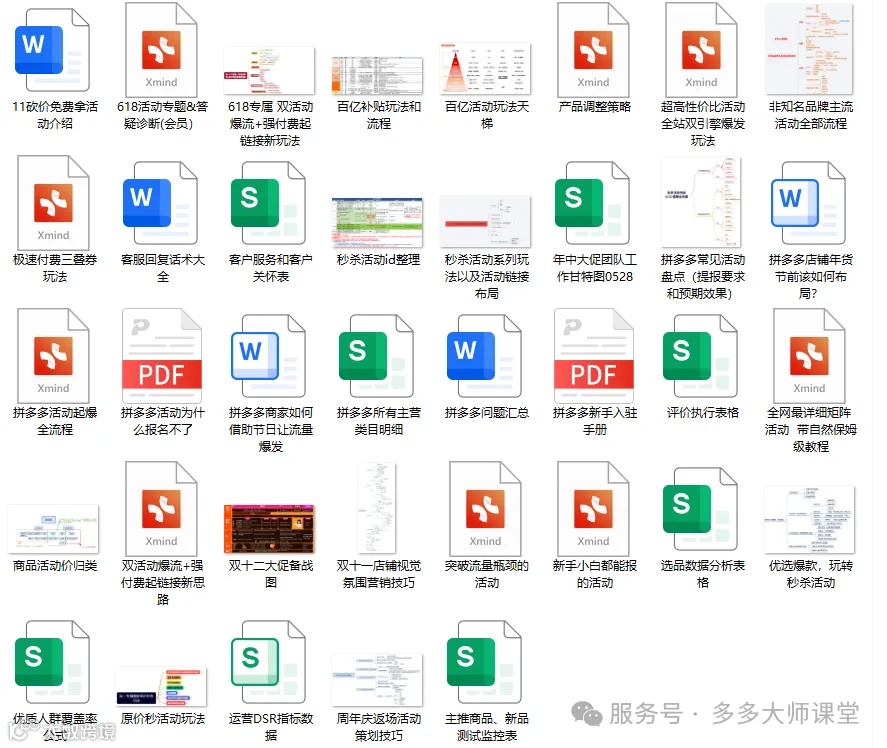
Task: Open the 百亿活动玩法天梯 image thumbnail
Action: (485, 68)
